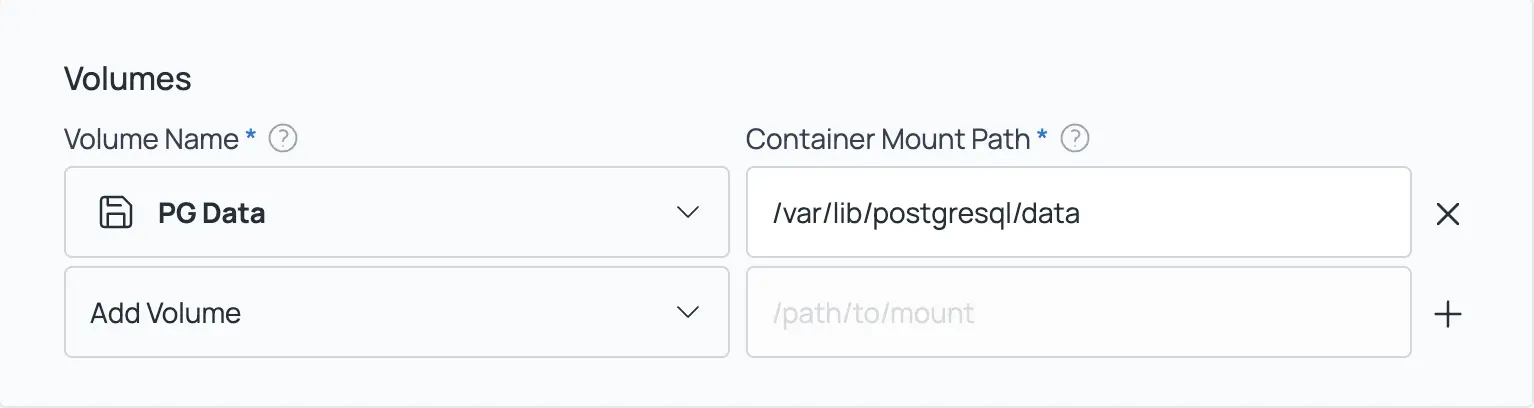Click the required asterisk after Volume Name
The width and height of the screenshot is (1534, 408).
click(250, 137)
